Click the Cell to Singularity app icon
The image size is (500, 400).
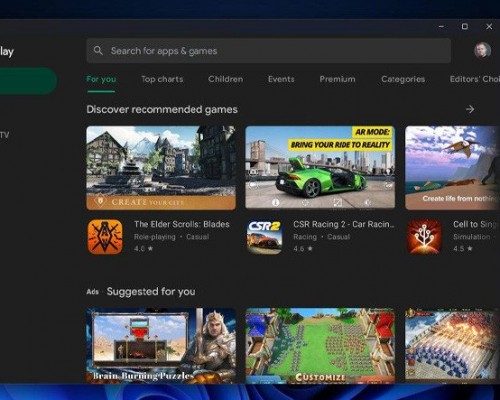(424, 237)
